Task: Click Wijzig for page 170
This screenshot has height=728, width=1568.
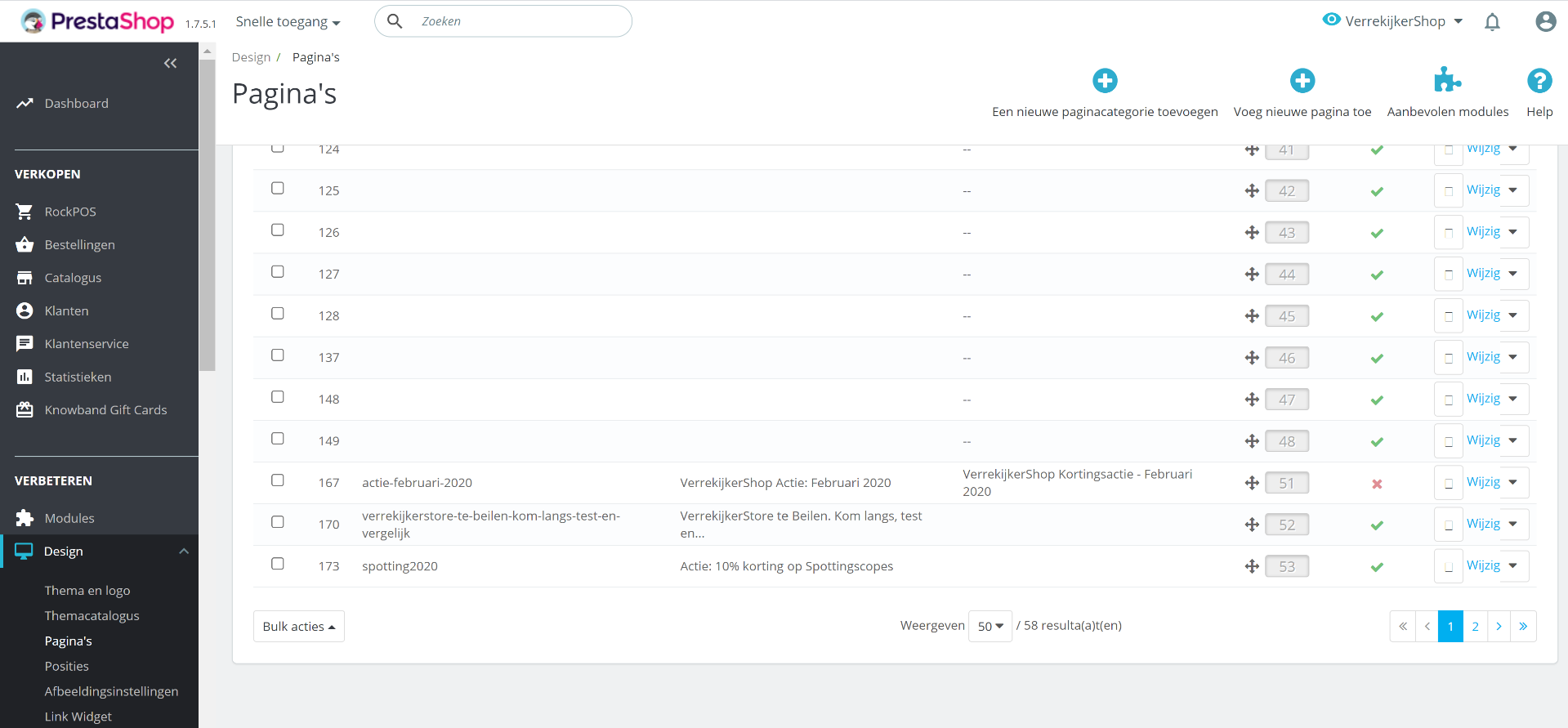Action: 1483,523
